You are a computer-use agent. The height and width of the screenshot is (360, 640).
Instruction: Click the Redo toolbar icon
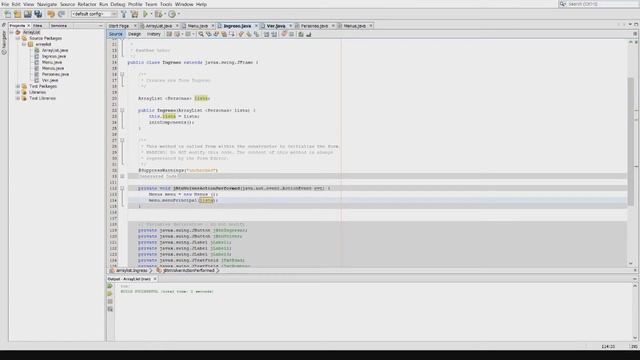(61, 14)
